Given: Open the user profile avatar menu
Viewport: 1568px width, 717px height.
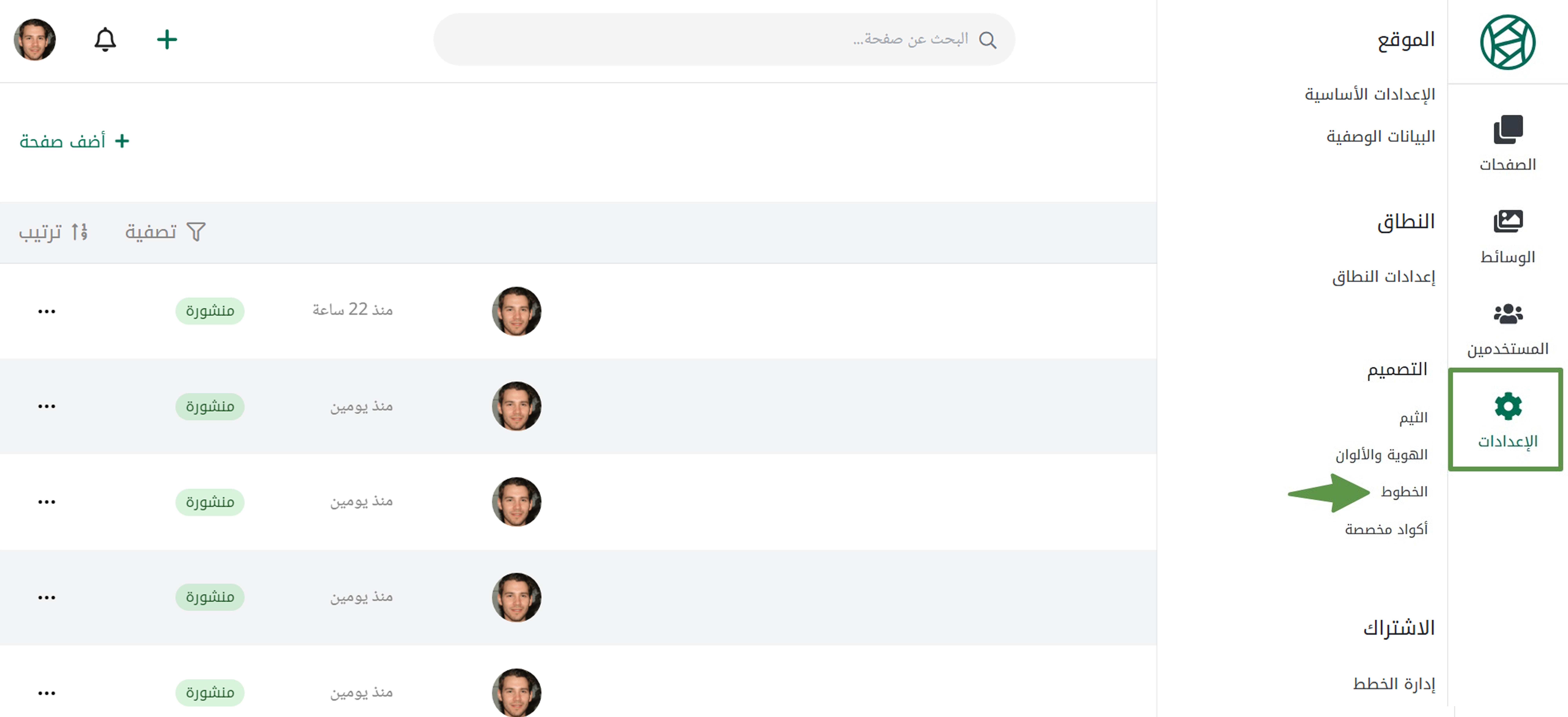Looking at the screenshot, I should (x=35, y=40).
